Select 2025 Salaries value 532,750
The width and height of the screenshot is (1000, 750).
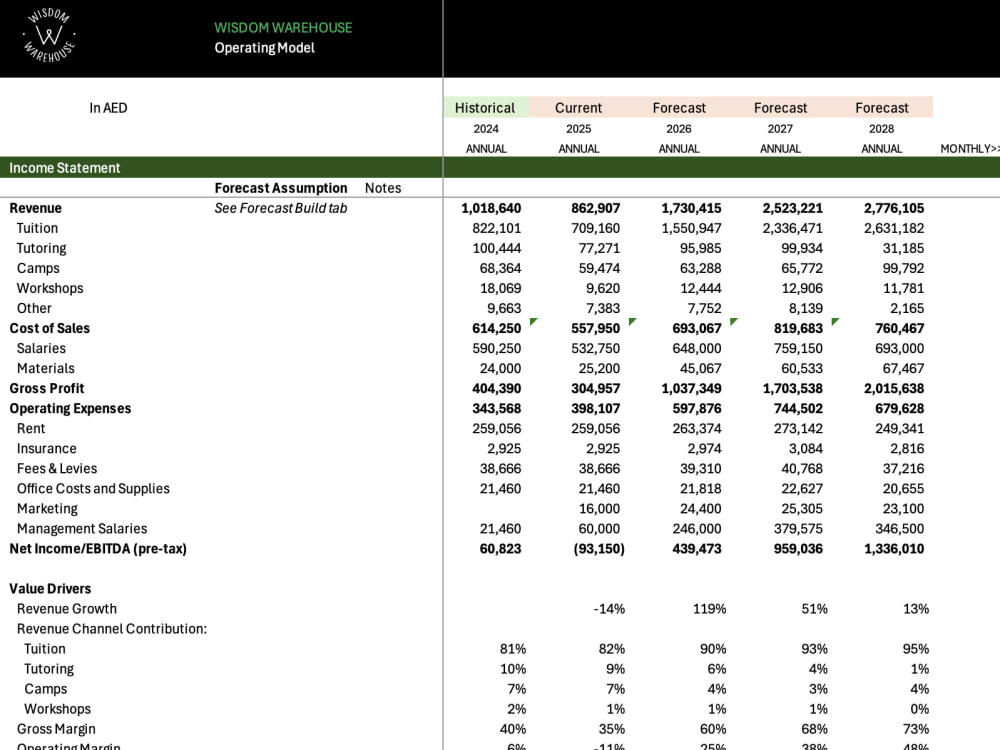(x=595, y=348)
